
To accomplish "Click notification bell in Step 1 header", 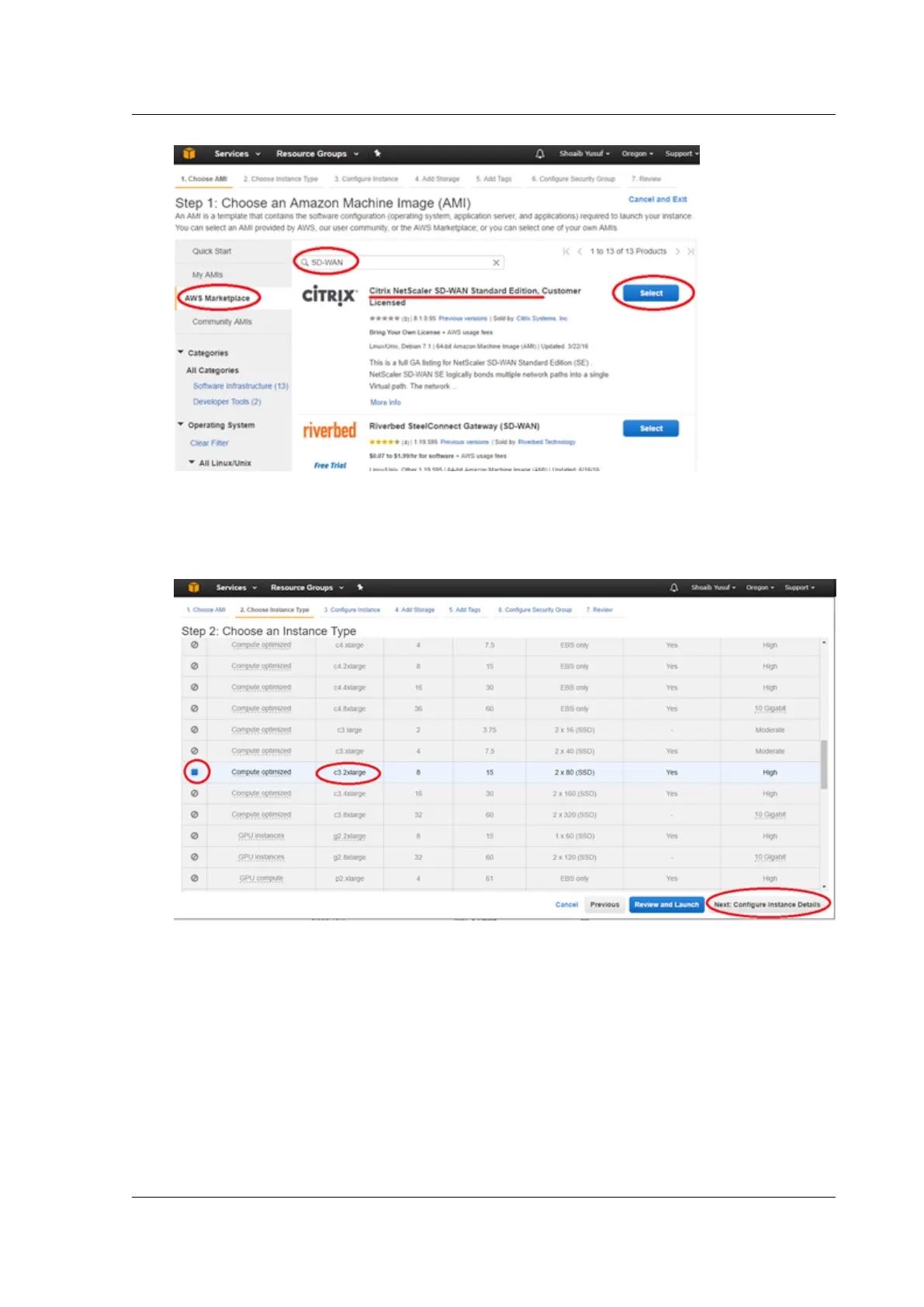I will 540,154.
